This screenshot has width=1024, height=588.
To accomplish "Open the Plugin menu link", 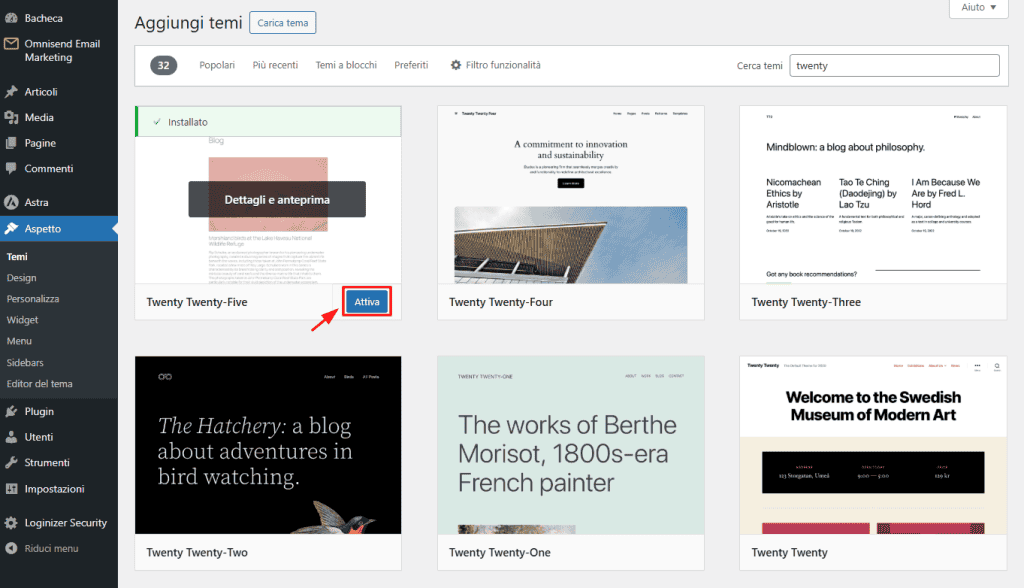I will click(x=39, y=412).
